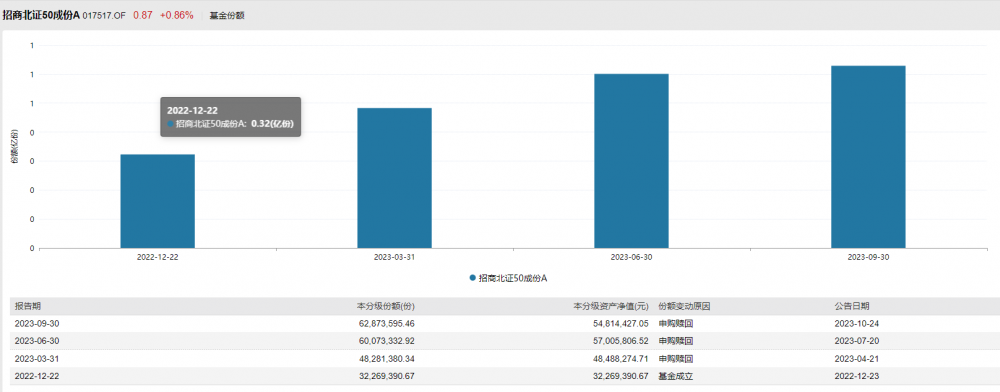Open the 基金份额 tab
The height and width of the screenshot is (392, 1000).
[x=227, y=16]
